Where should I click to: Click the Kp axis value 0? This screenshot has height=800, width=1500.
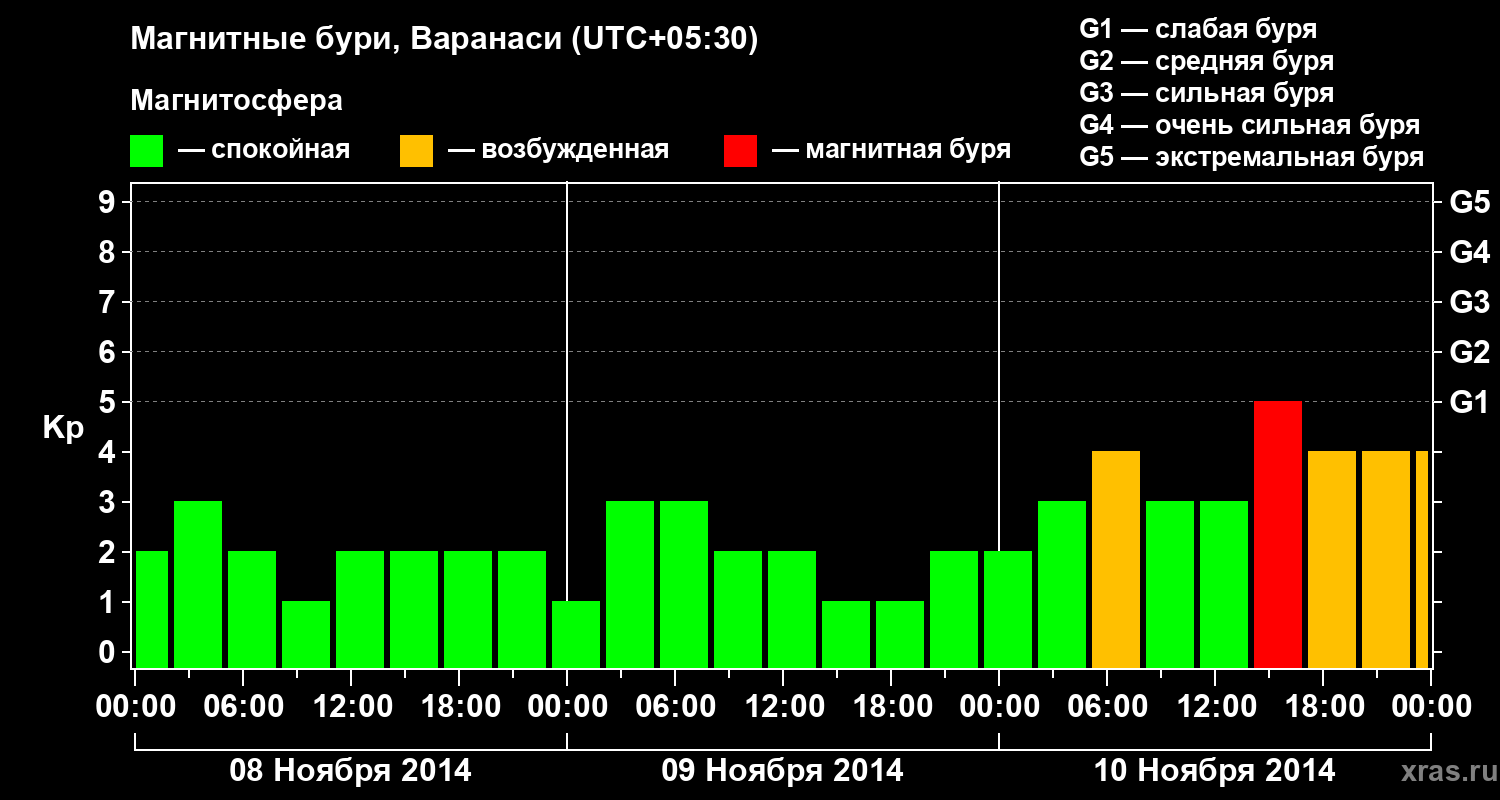coord(109,652)
